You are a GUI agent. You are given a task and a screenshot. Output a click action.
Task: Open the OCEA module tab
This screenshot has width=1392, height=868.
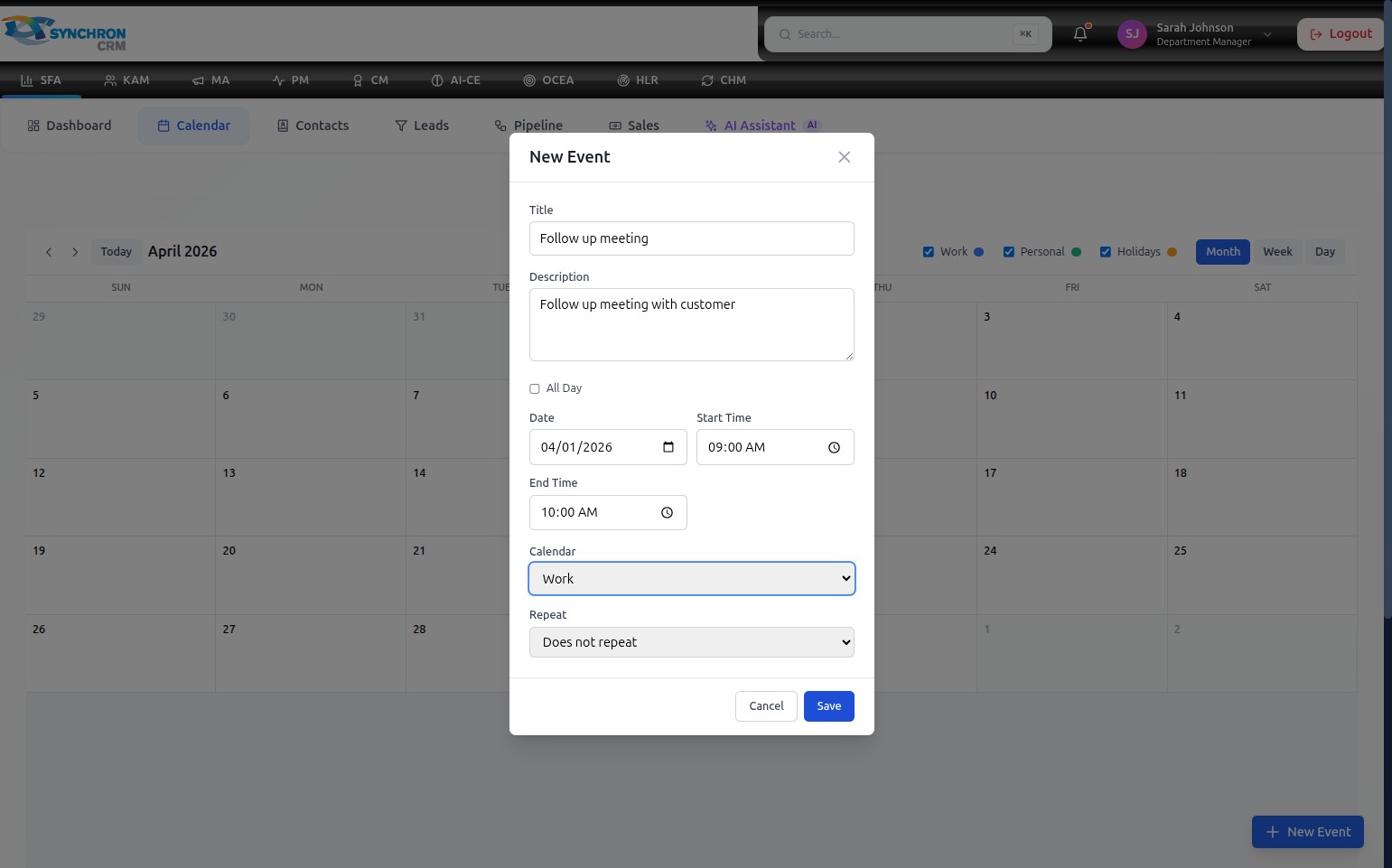click(548, 80)
